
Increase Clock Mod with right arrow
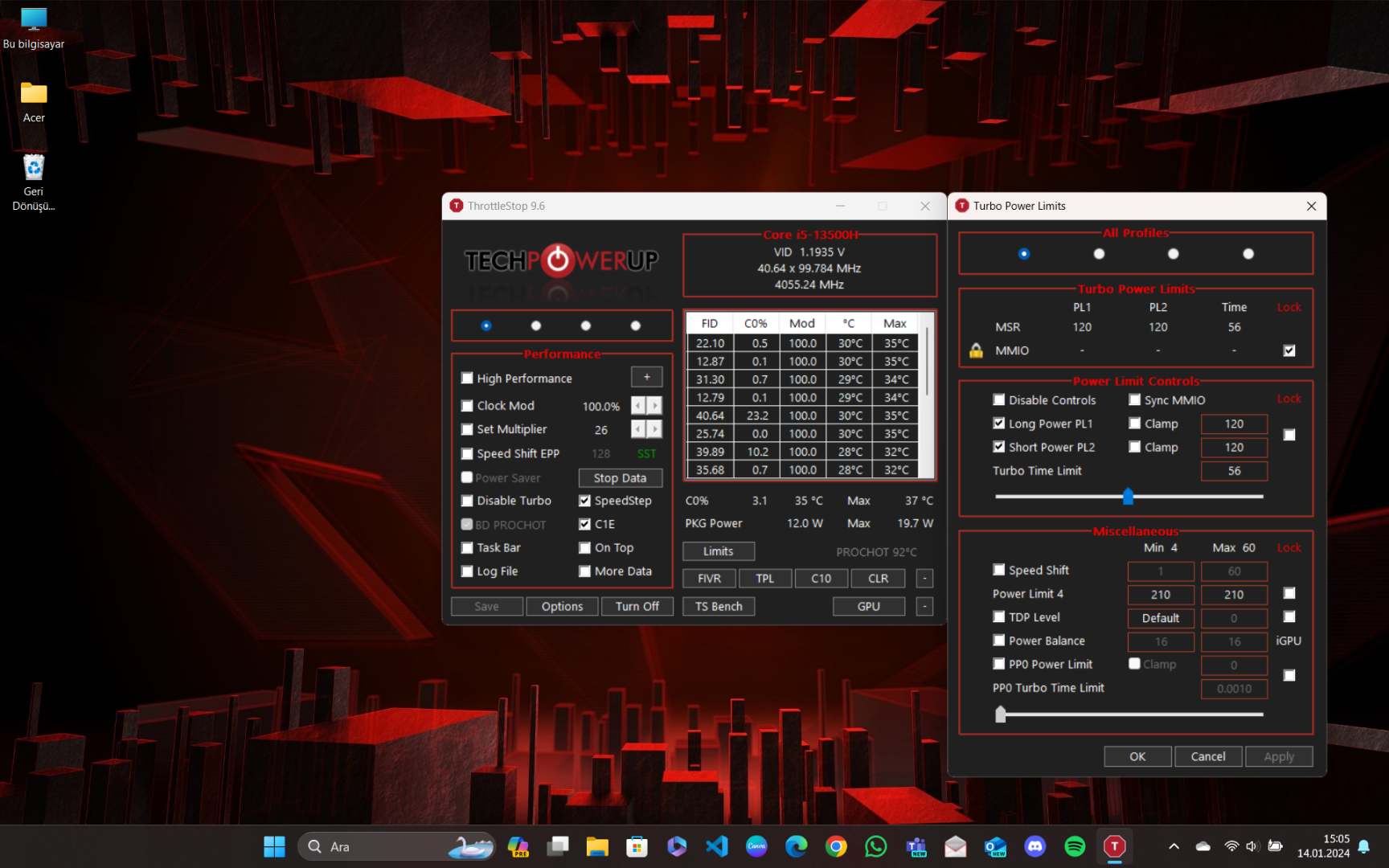(654, 406)
